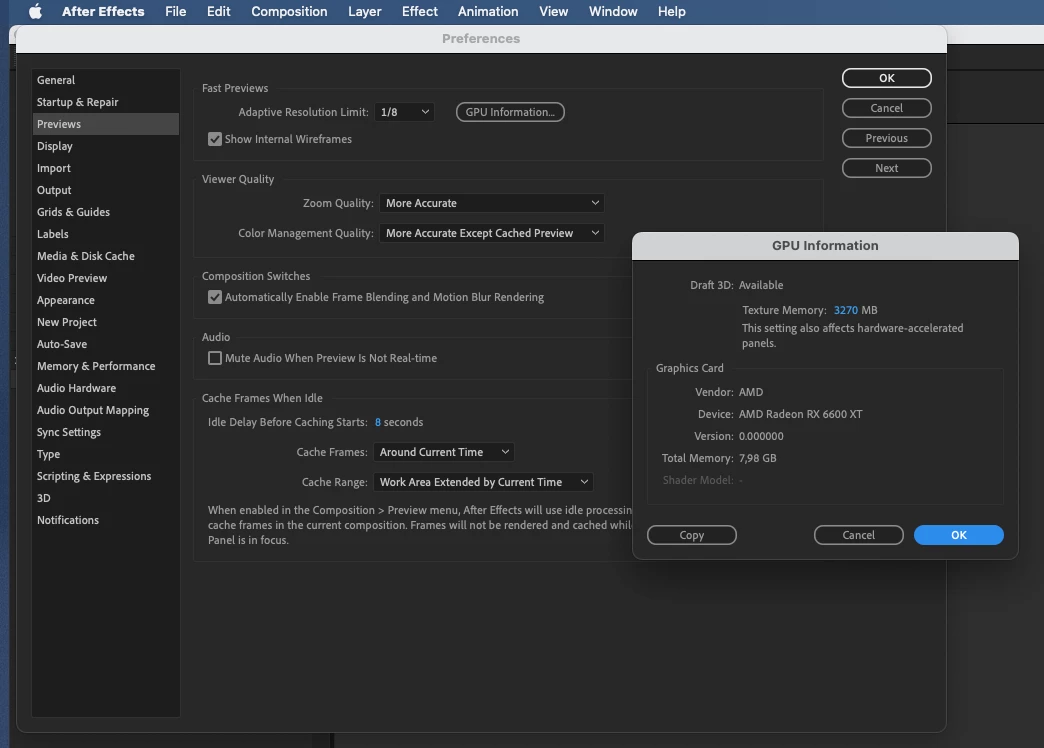This screenshot has height=748, width=1044.
Task: Click Copy in GPU Information dialog
Action: [x=691, y=535]
